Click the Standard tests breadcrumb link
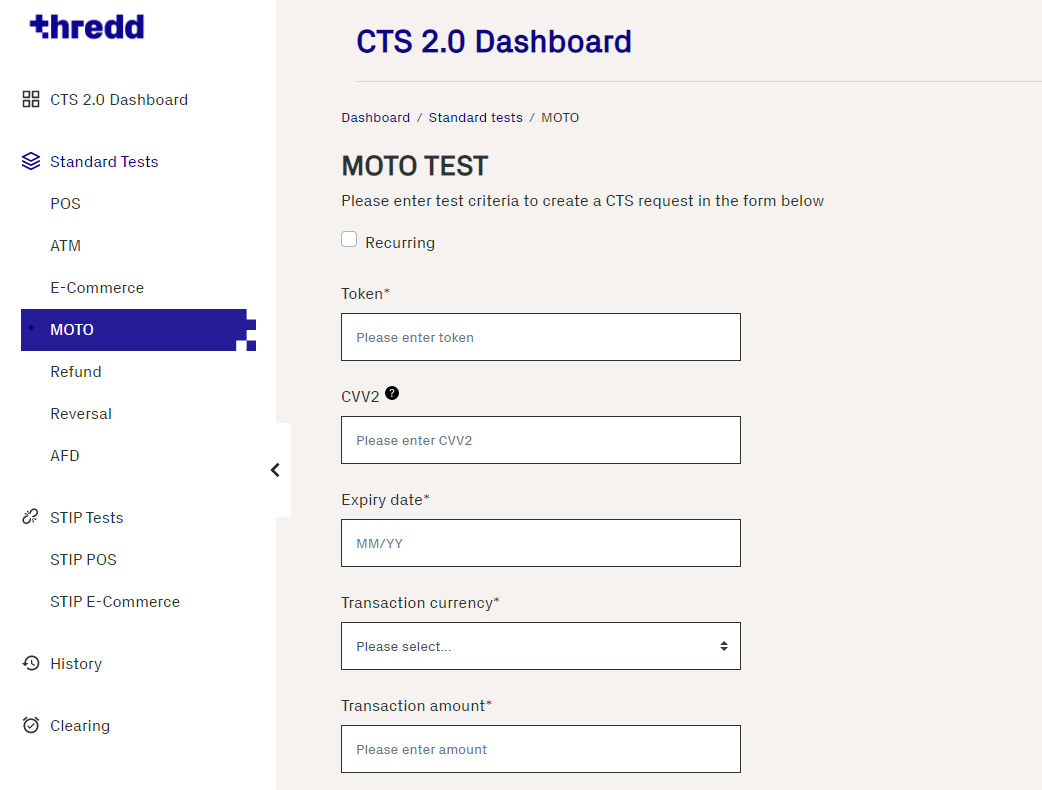The image size is (1042, 790). point(475,118)
